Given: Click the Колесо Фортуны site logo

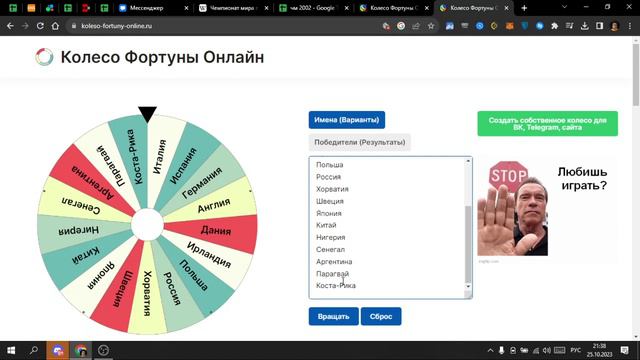Looking at the screenshot, I should 44,57.
